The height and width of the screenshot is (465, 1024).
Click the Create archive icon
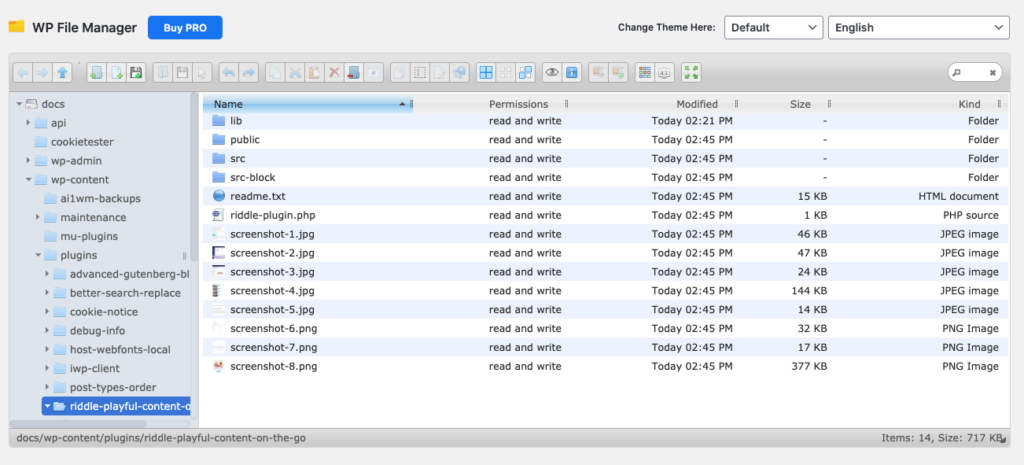[x=618, y=72]
